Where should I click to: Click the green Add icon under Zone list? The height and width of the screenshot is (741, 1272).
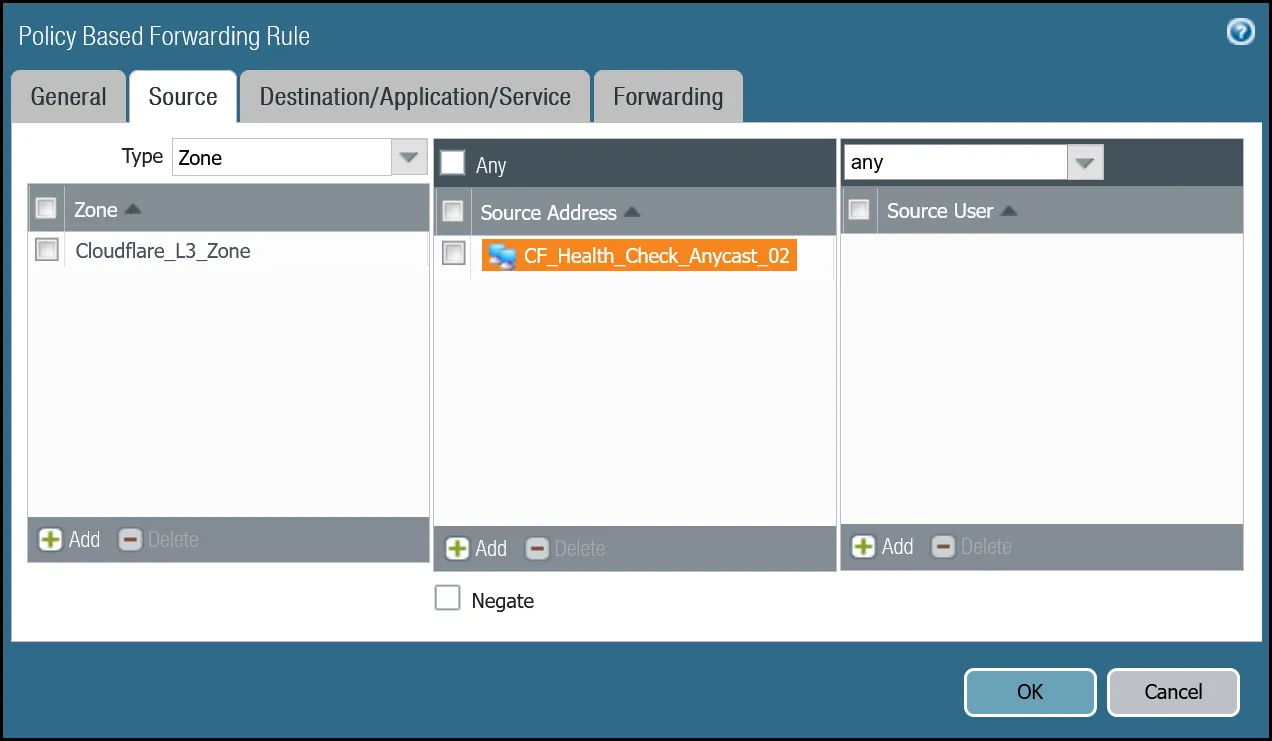point(50,540)
